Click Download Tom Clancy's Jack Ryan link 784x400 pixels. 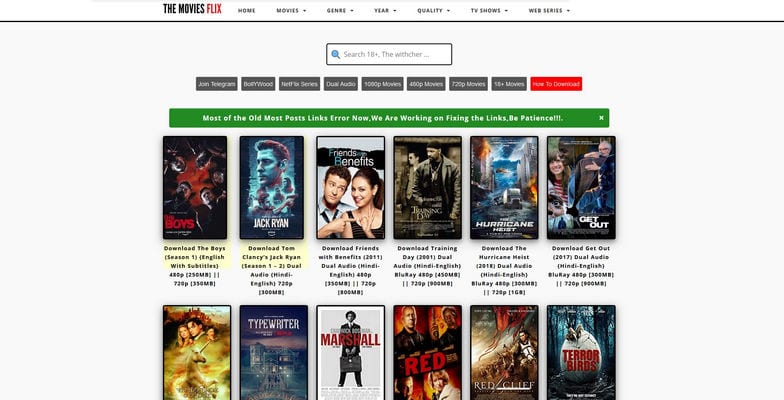pyautogui.click(x=272, y=270)
